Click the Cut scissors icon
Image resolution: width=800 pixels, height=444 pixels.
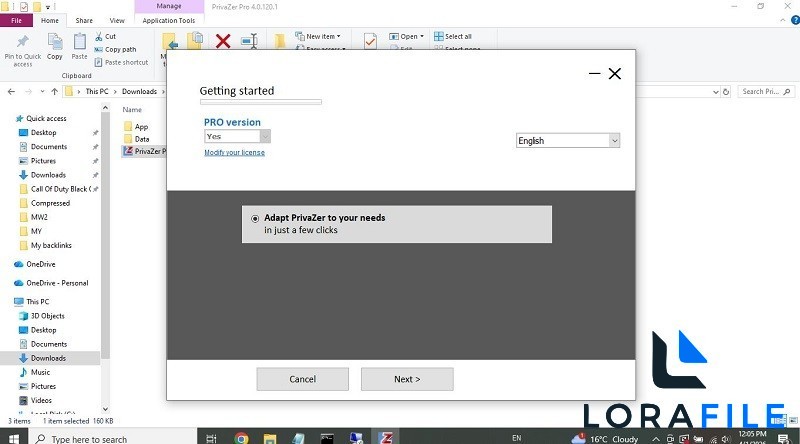coord(99,37)
